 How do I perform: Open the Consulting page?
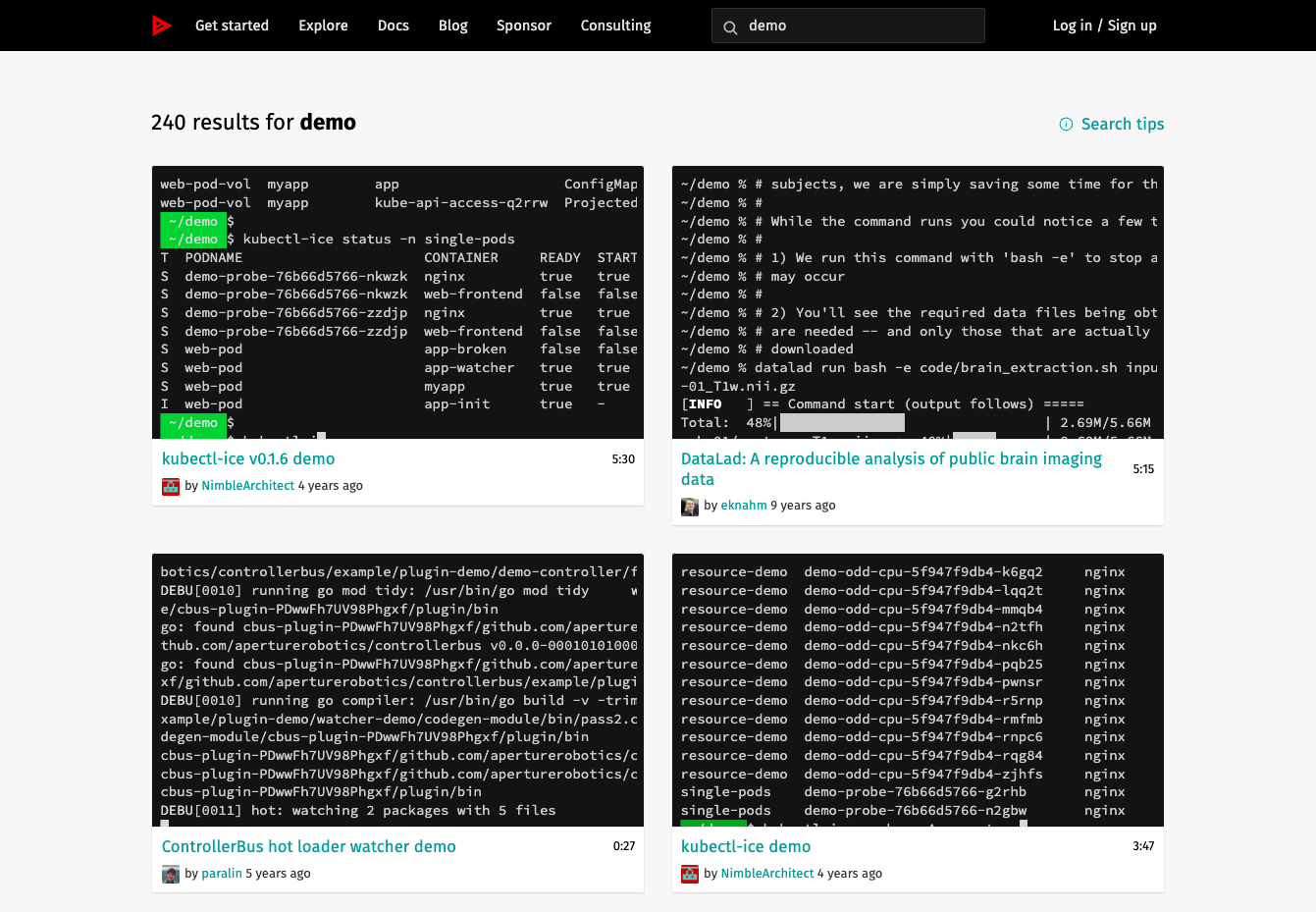coord(616,26)
